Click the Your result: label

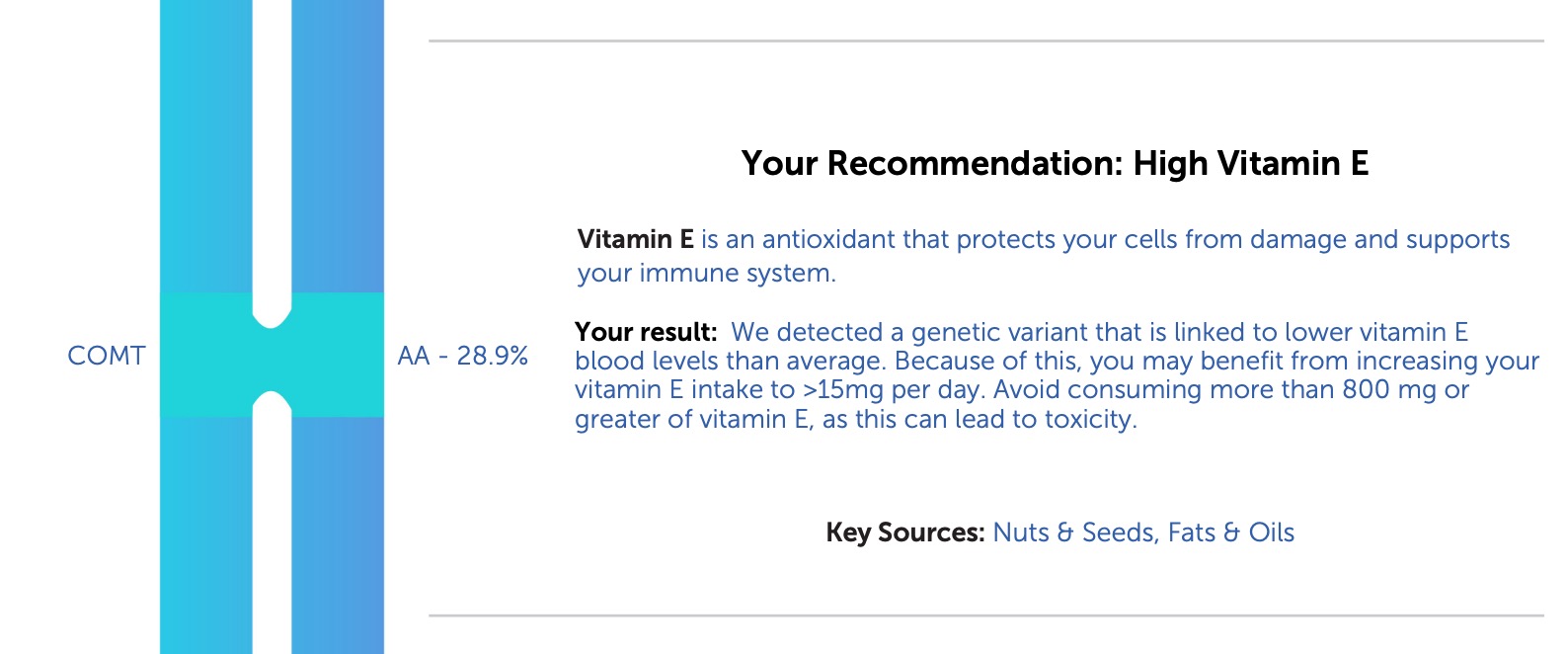(646, 332)
